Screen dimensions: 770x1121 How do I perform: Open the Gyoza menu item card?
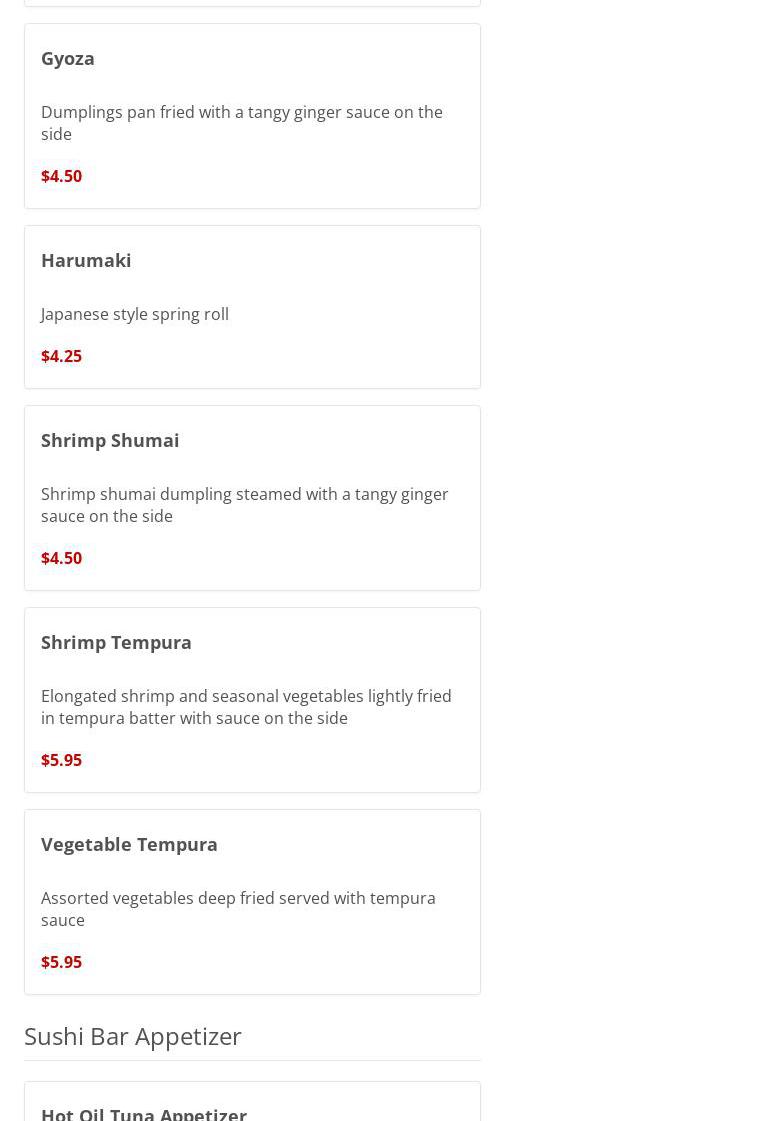pyautogui.click(x=252, y=116)
